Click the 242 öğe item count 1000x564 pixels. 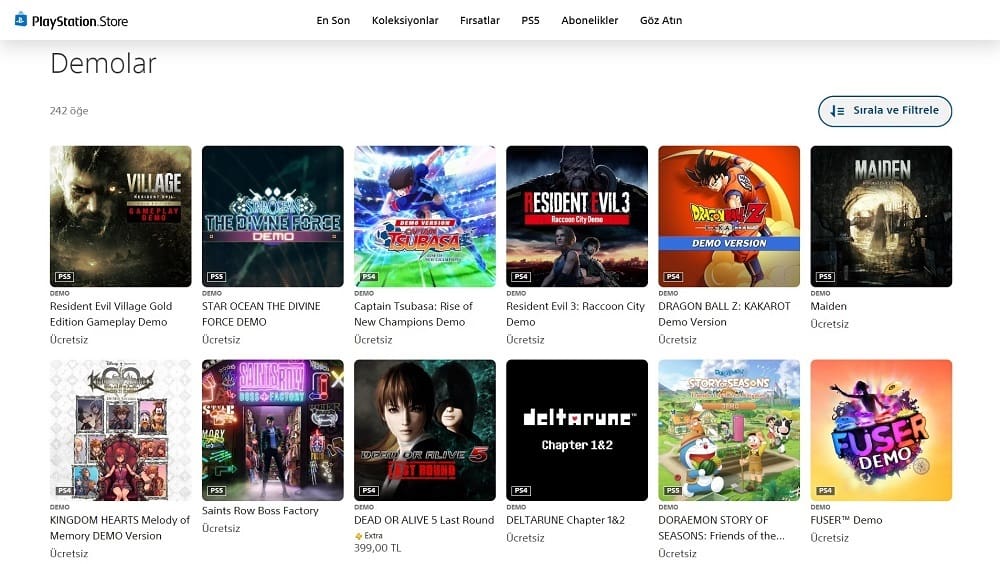[69, 111]
